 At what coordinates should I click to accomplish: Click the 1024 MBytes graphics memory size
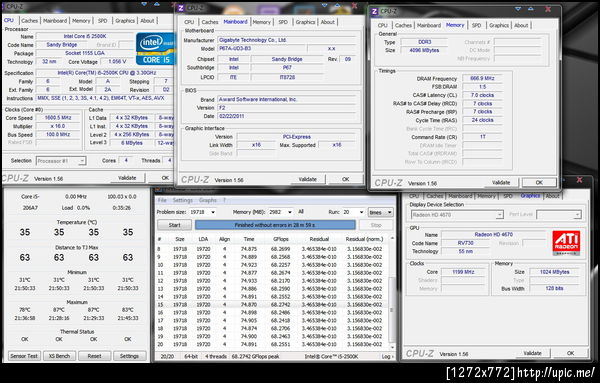pos(554,272)
